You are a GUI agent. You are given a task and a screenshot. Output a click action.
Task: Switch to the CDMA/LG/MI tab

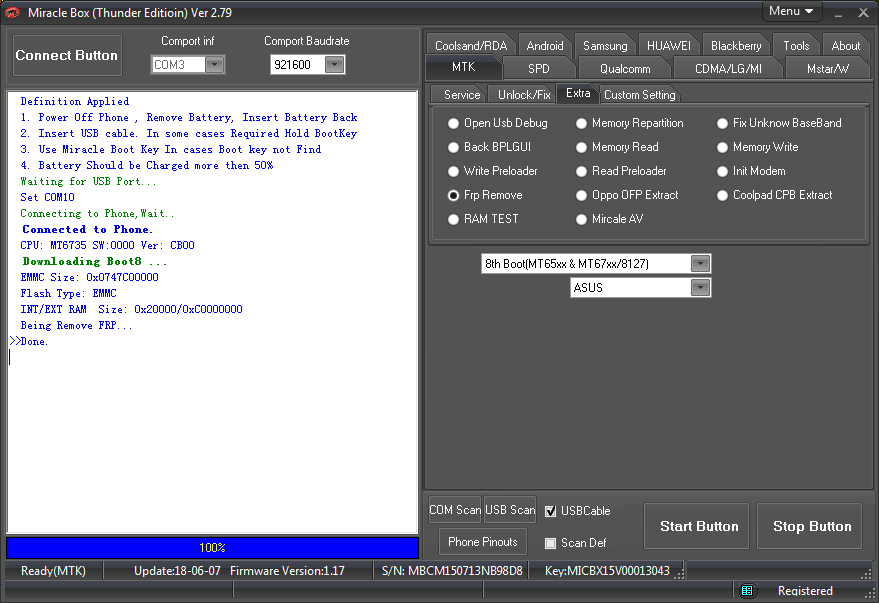pyautogui.click(x=728, y=68)
